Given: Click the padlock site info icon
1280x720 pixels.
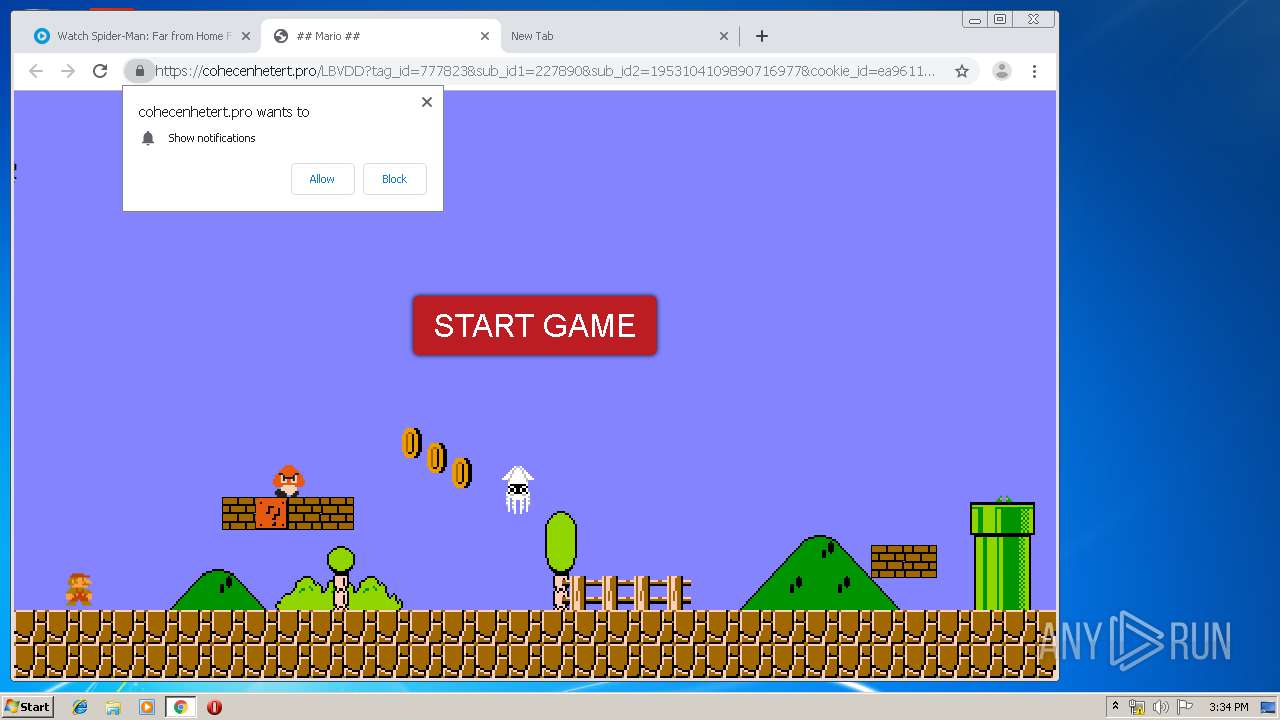Looking at the screenshot, I should point(140,71).
